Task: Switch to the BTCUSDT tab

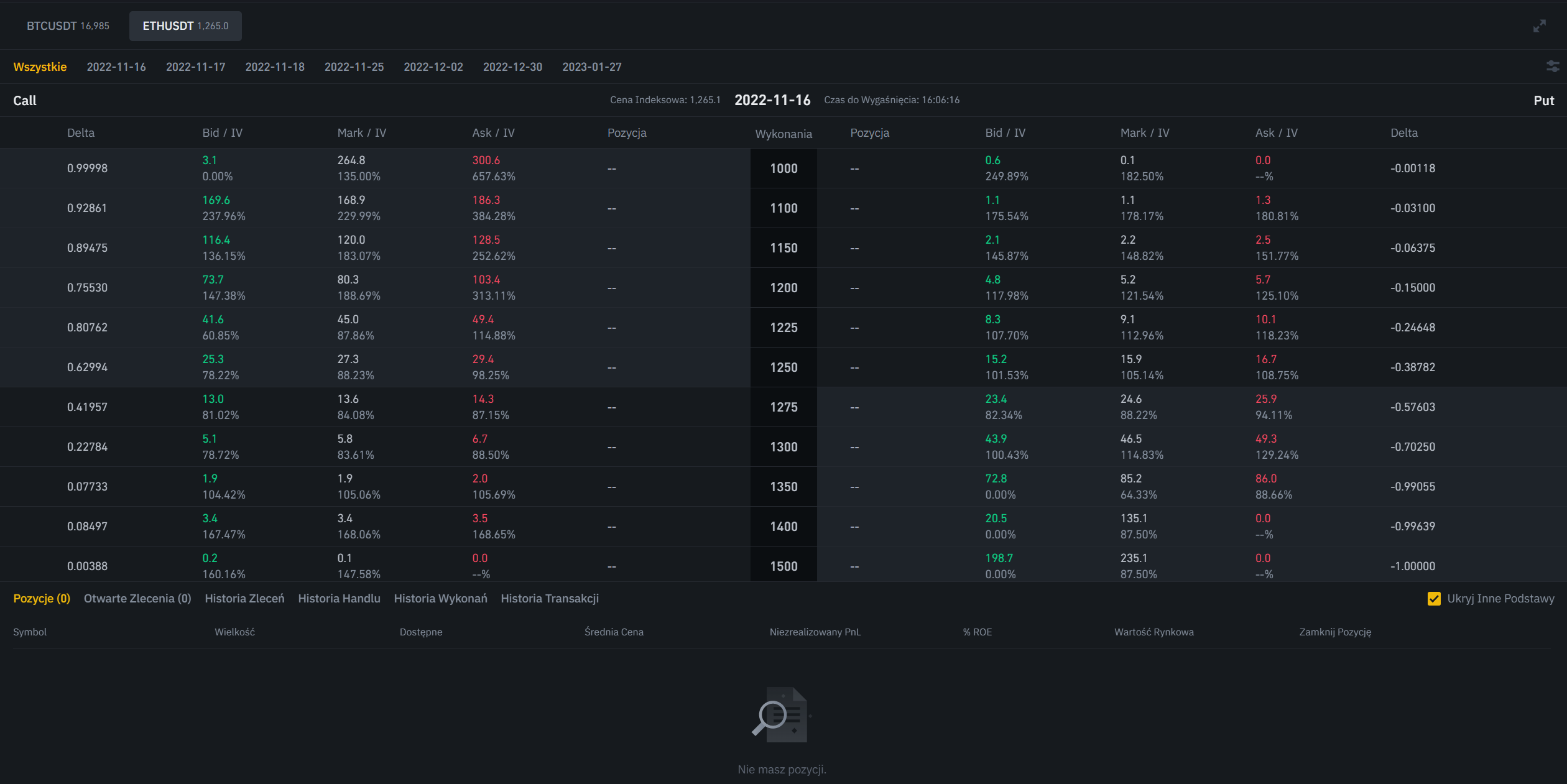Action: coord(68,26)
